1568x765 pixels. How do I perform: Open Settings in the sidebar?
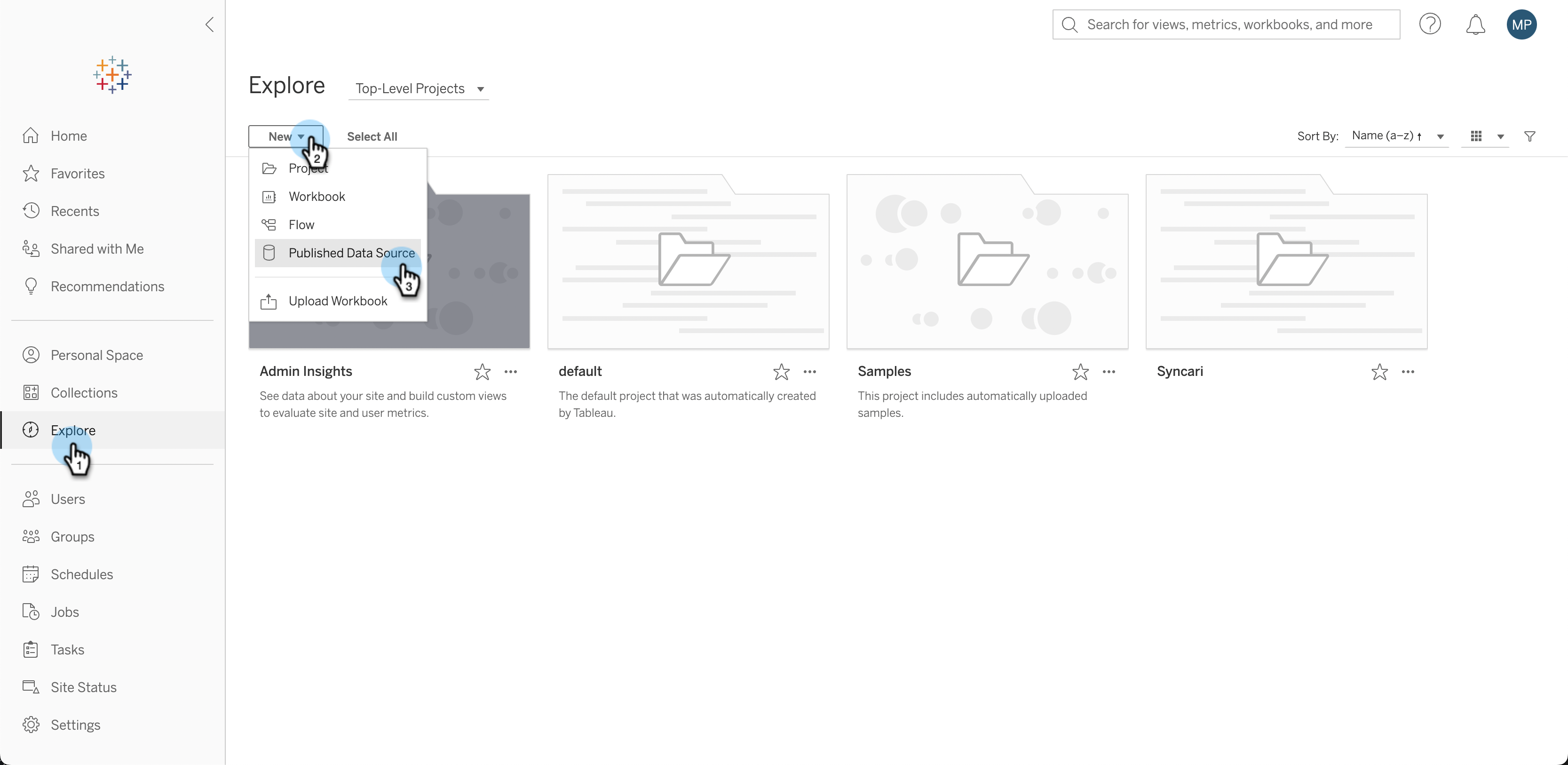pyautogui.click(x=112, y=725)
